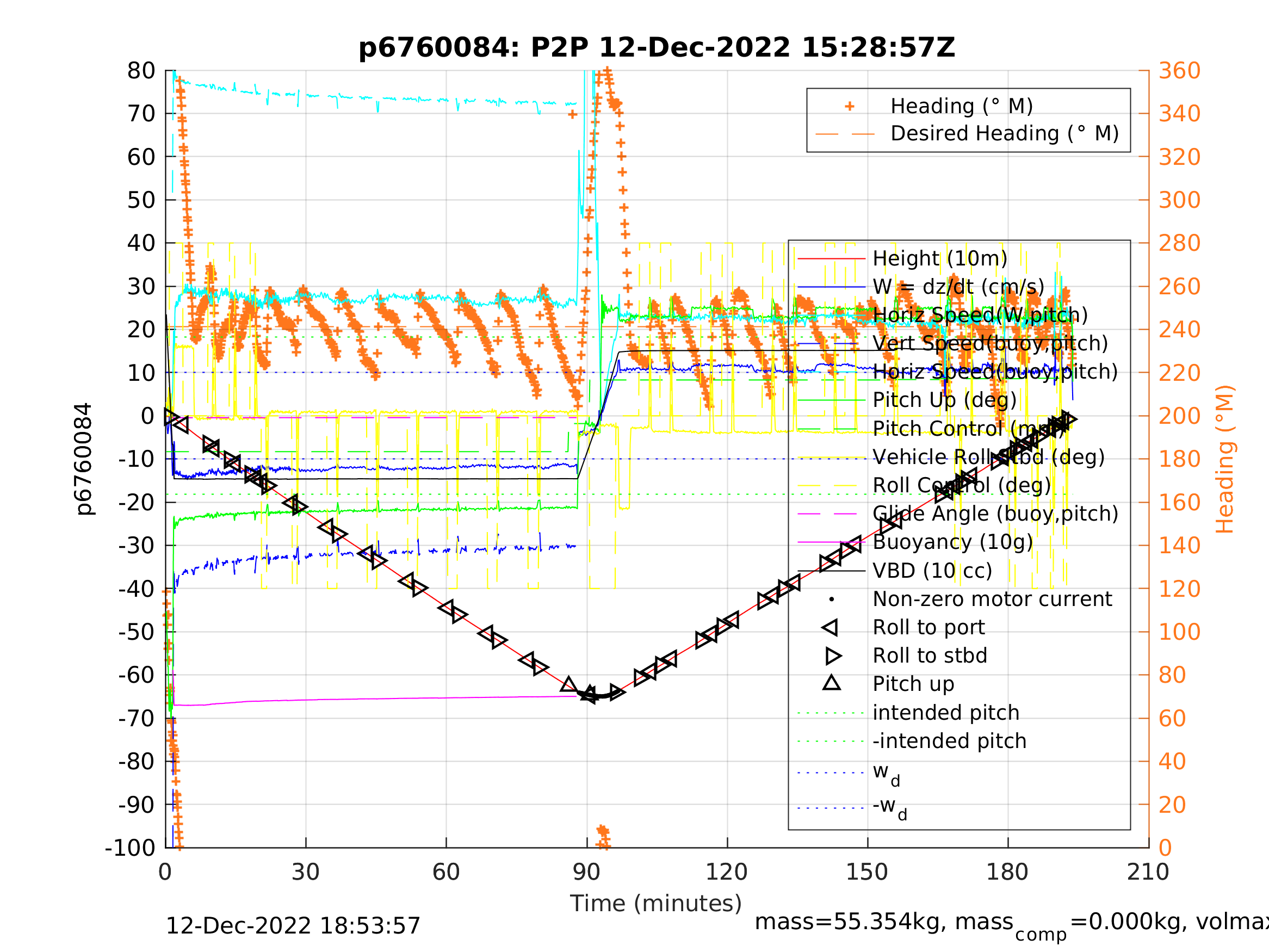Click the Pitch up triangle near dive bottom
The image size is (1269, 952).
568,684
